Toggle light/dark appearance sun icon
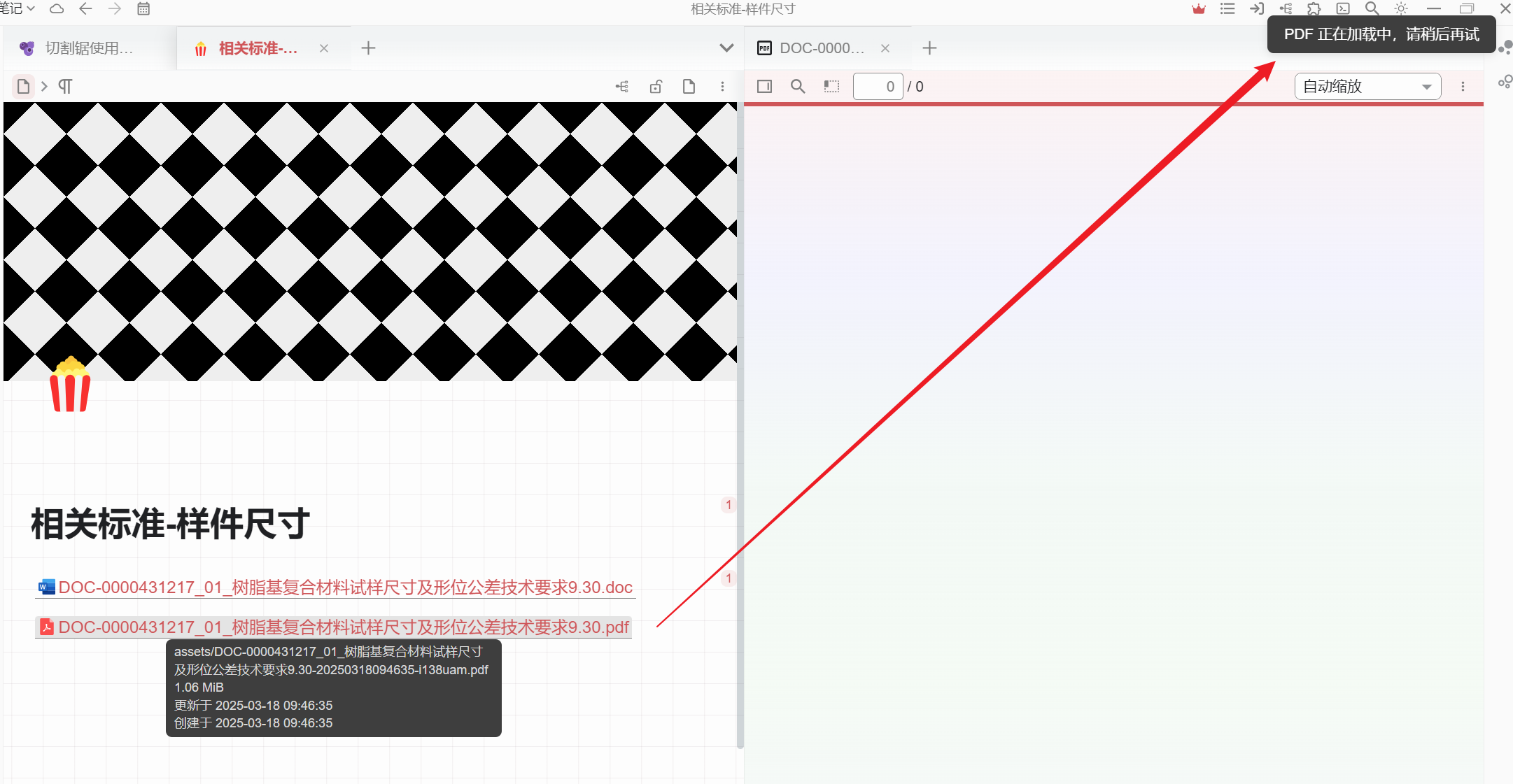Image resolution: width=1513 pixels, height=784 pixels. tap(1401, 9)
